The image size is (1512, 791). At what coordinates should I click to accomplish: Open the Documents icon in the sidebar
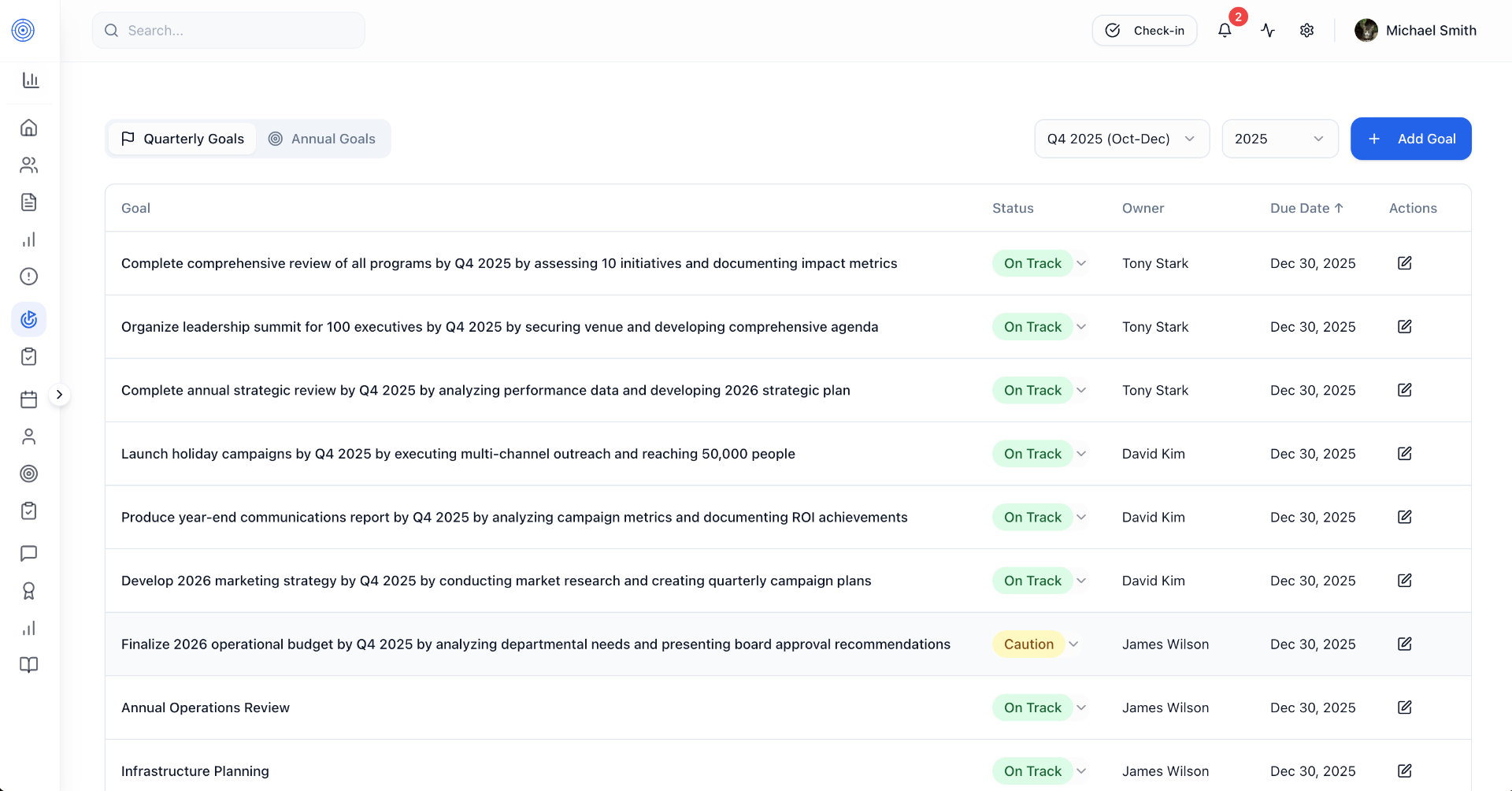(29, 202)
